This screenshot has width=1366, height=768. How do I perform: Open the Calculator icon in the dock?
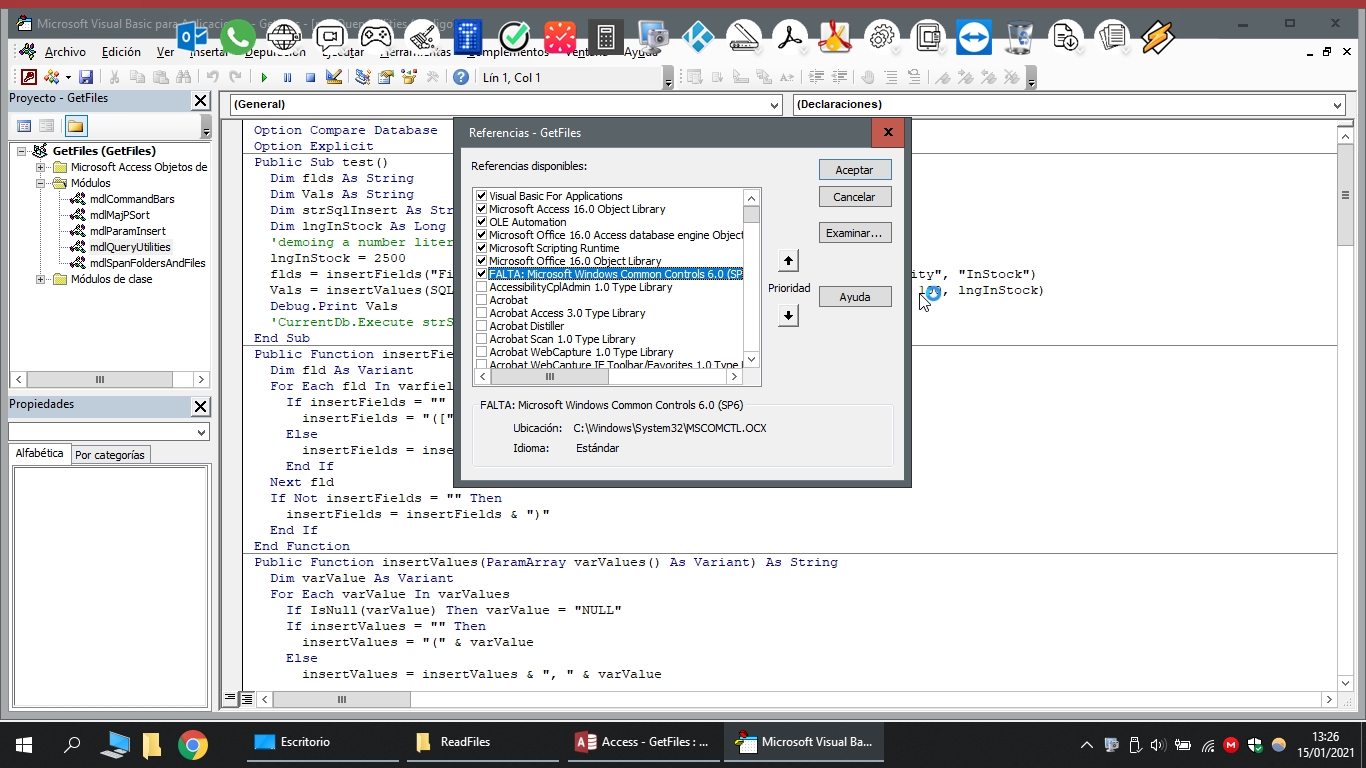[x=605, y=37]
